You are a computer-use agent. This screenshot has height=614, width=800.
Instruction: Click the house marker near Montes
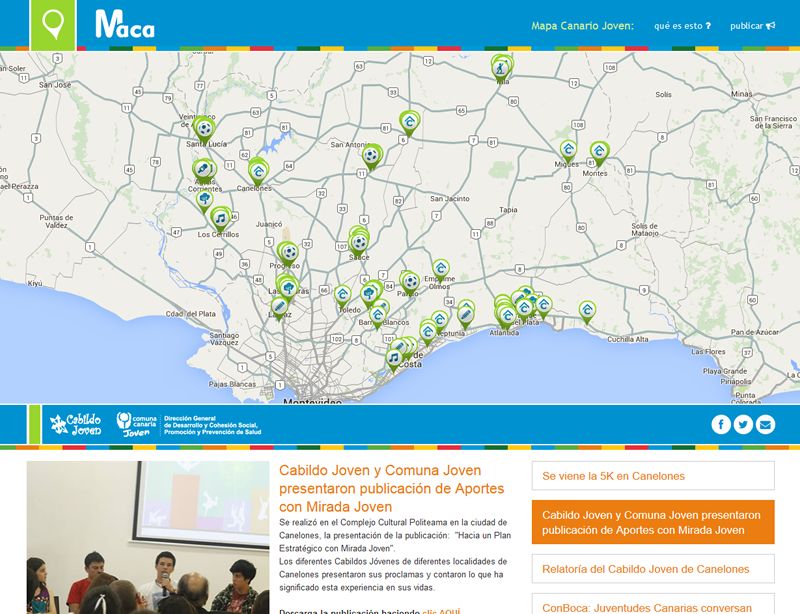point(599,154)
